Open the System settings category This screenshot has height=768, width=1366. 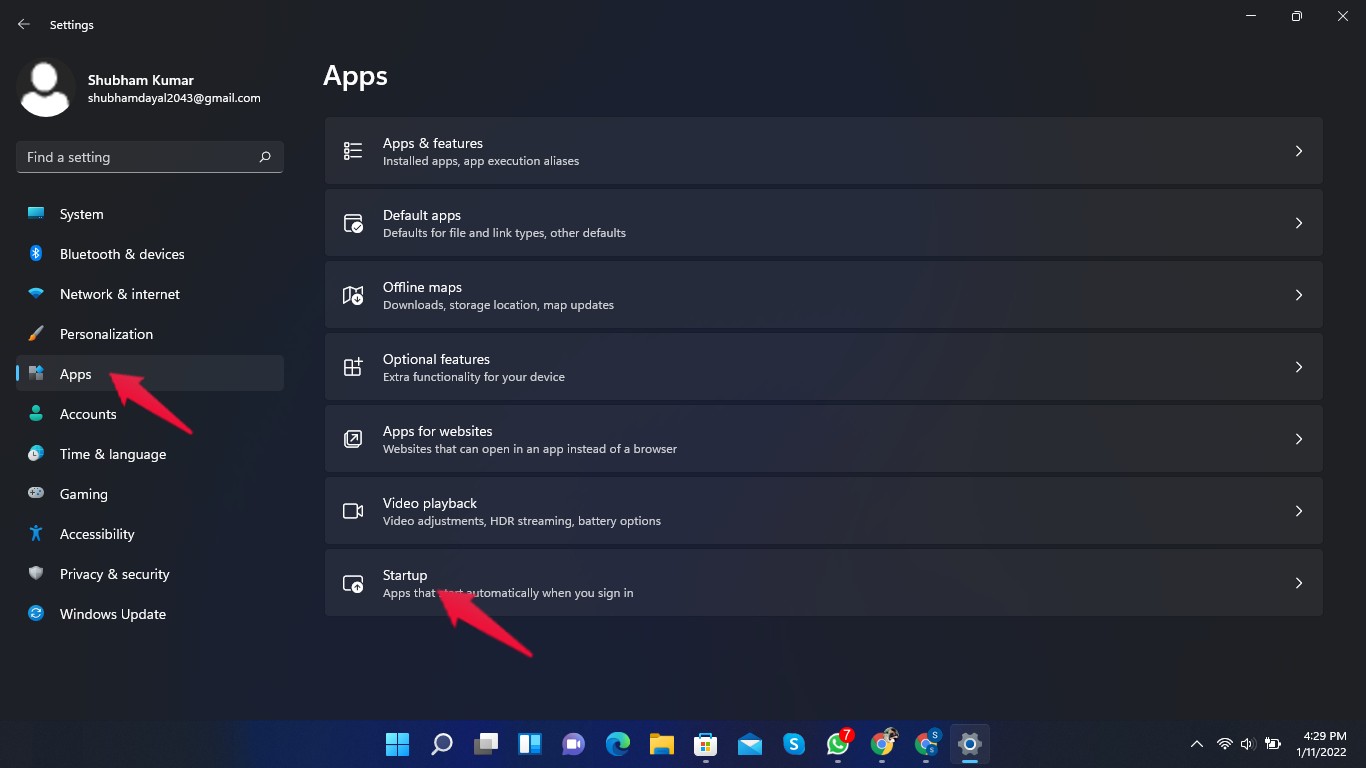coord(81,214)
